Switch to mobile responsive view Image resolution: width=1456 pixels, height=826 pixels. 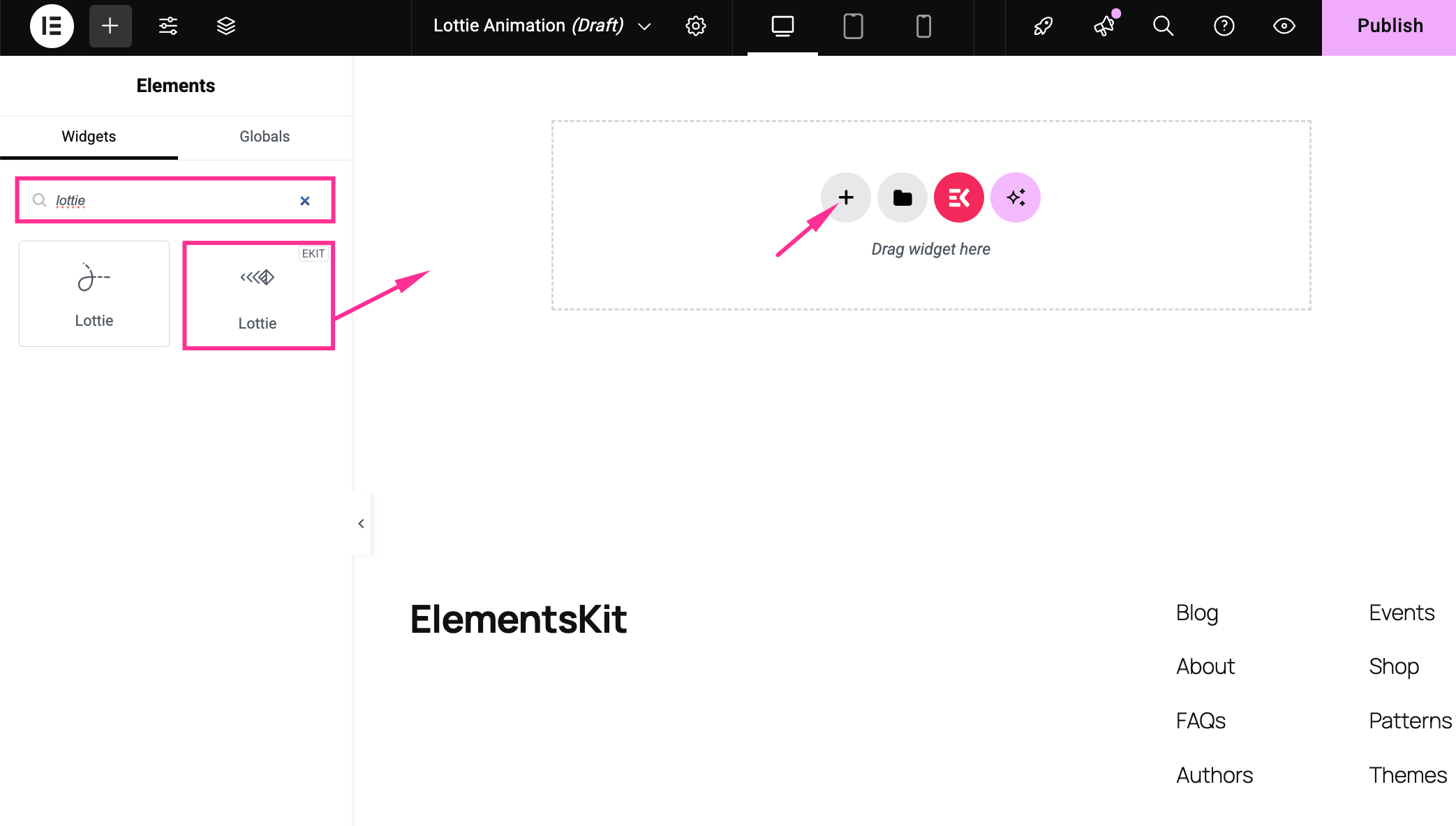coord(923,26)
